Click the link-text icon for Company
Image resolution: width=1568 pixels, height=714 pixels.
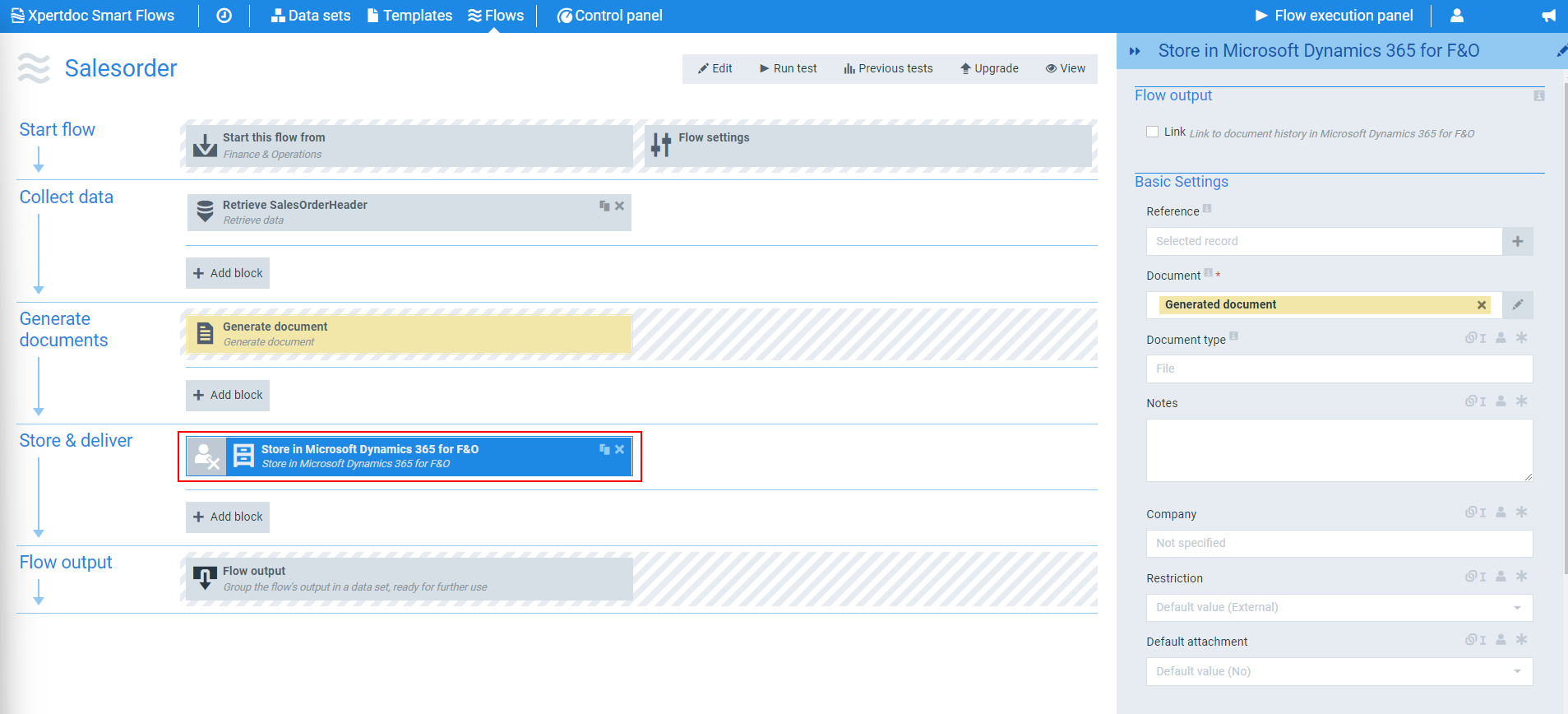[x=1475, y=512]
